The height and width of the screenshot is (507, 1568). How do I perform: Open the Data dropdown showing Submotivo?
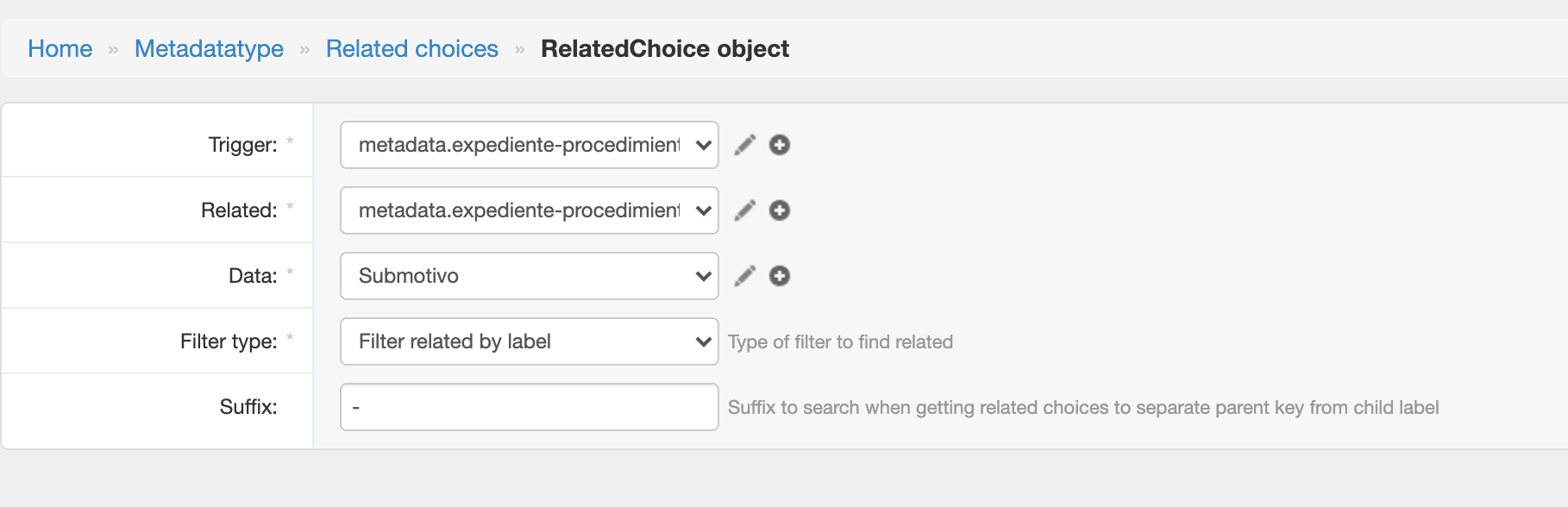529,275
